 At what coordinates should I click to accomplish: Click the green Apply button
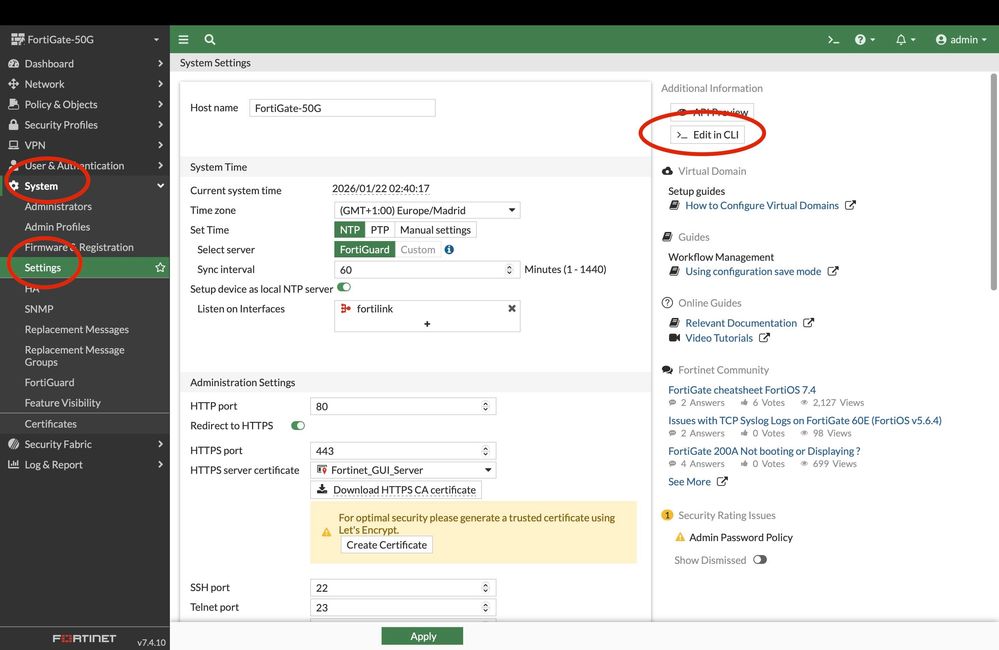422,636
